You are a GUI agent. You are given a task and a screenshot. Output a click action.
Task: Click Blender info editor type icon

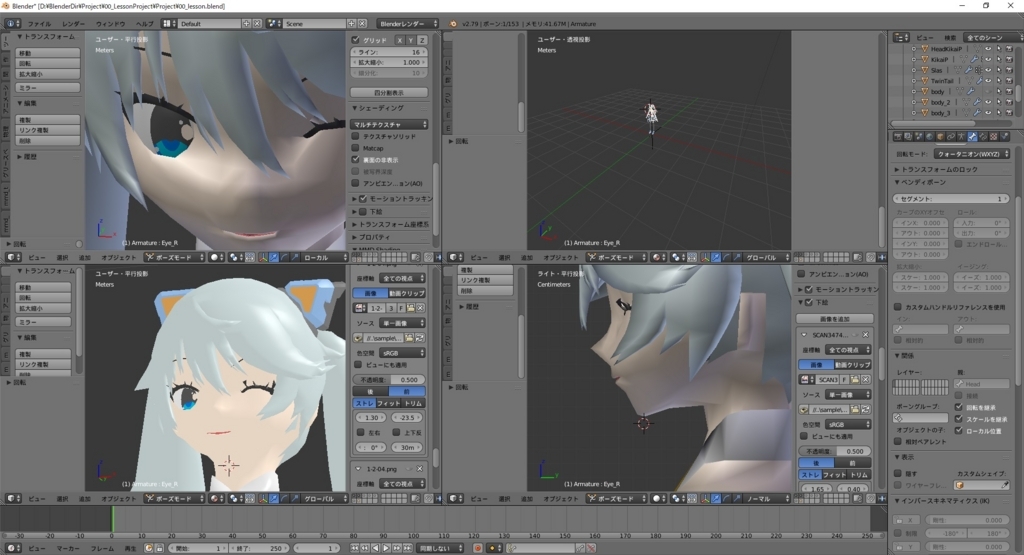click(x=12, y=24)
